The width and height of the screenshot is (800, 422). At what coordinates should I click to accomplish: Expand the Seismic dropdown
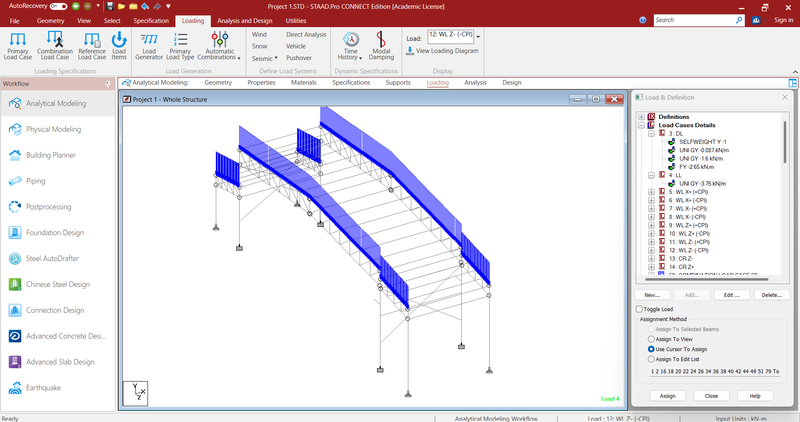pos(265,59)
